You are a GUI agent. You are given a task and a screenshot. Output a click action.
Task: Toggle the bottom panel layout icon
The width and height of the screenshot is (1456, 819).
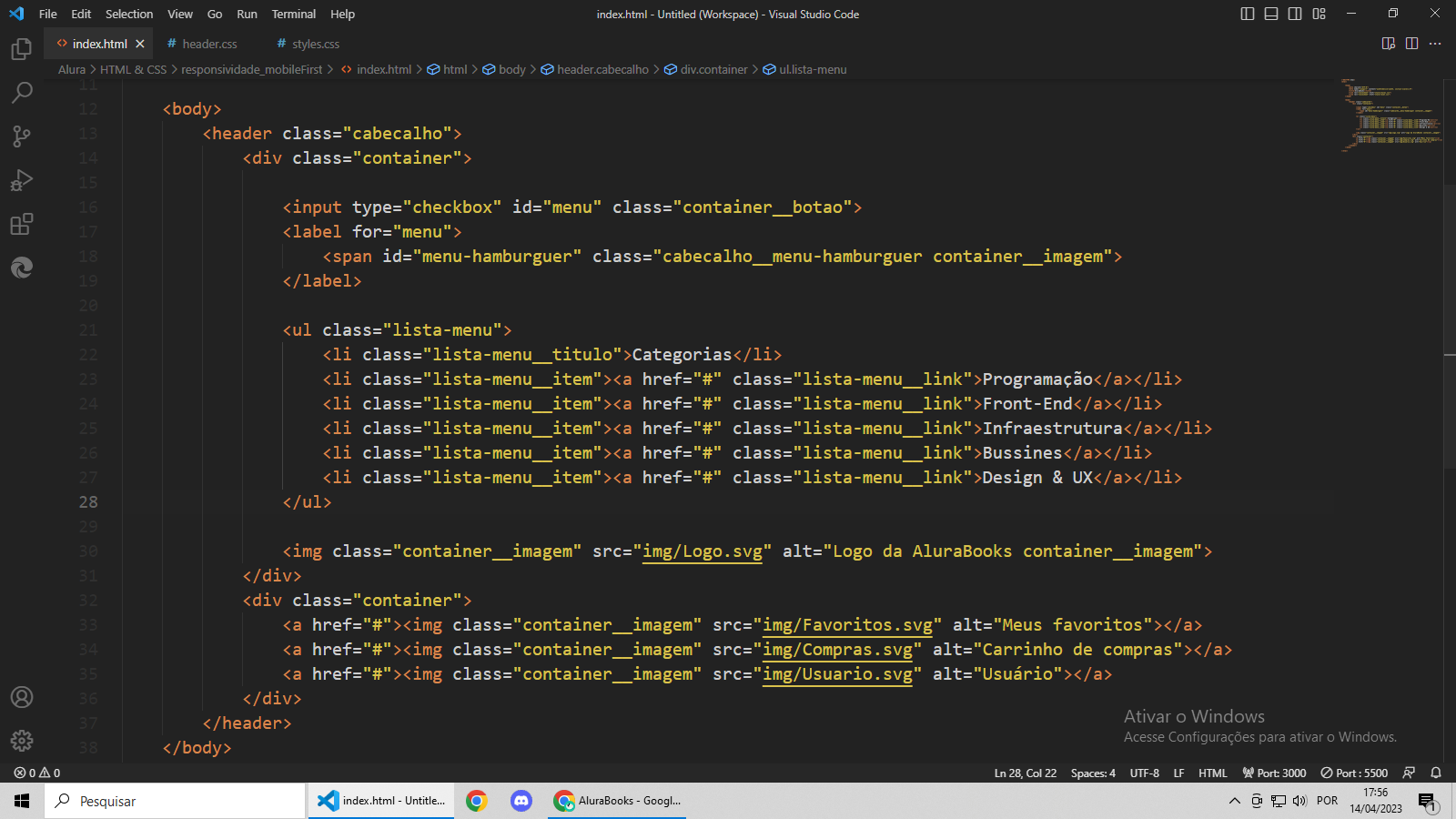(x=1271, y=14)
